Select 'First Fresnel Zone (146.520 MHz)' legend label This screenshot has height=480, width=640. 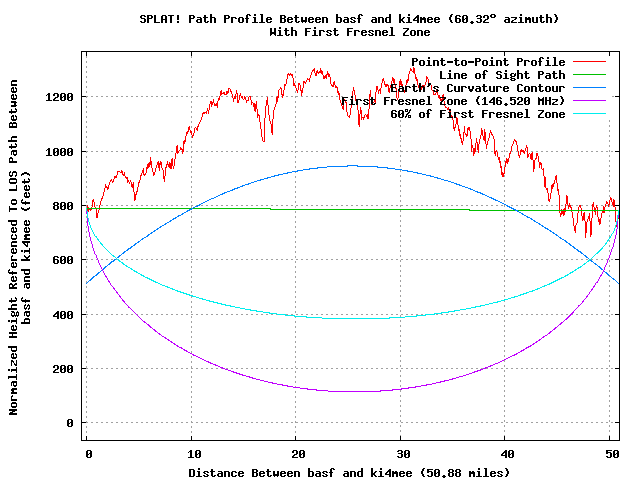pos(453,101)
